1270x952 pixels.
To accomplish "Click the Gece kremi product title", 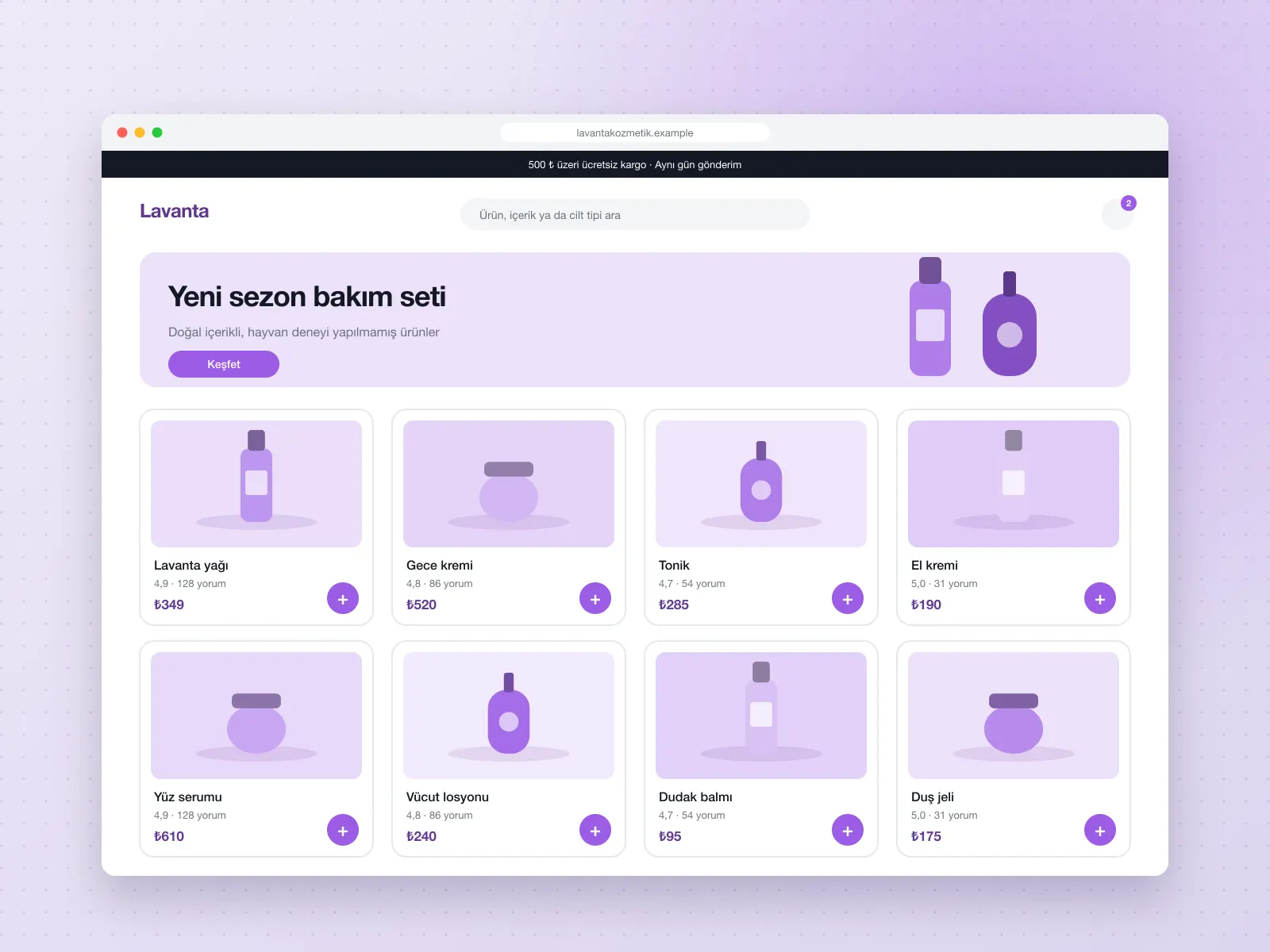I will tap(440, 566).
